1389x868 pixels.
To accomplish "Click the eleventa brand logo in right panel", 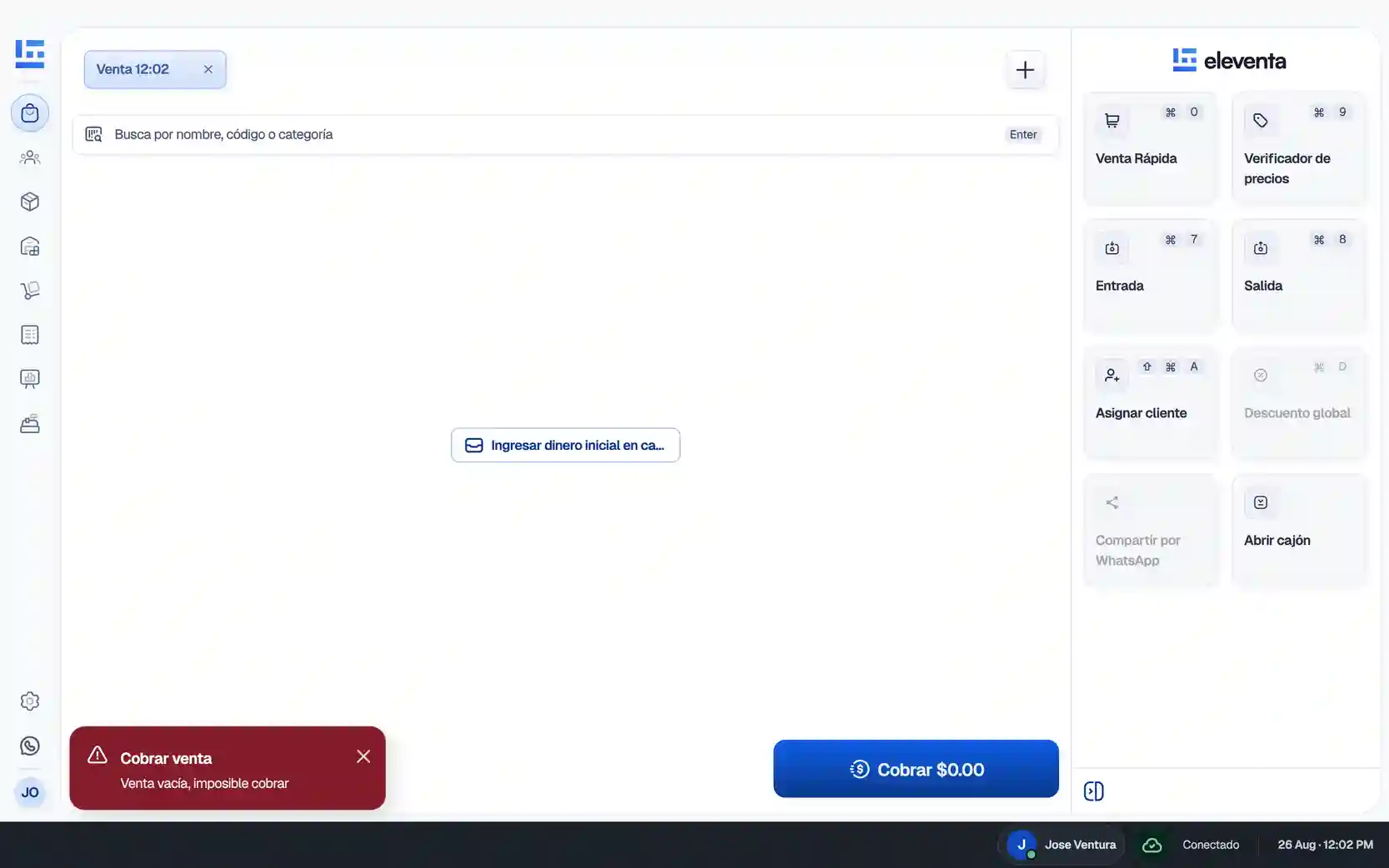I will [1229, 60].
